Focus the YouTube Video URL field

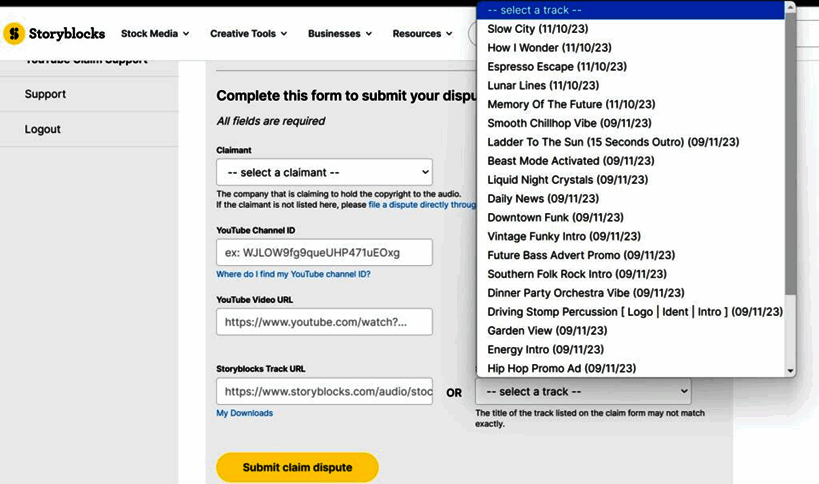[324, 322]
